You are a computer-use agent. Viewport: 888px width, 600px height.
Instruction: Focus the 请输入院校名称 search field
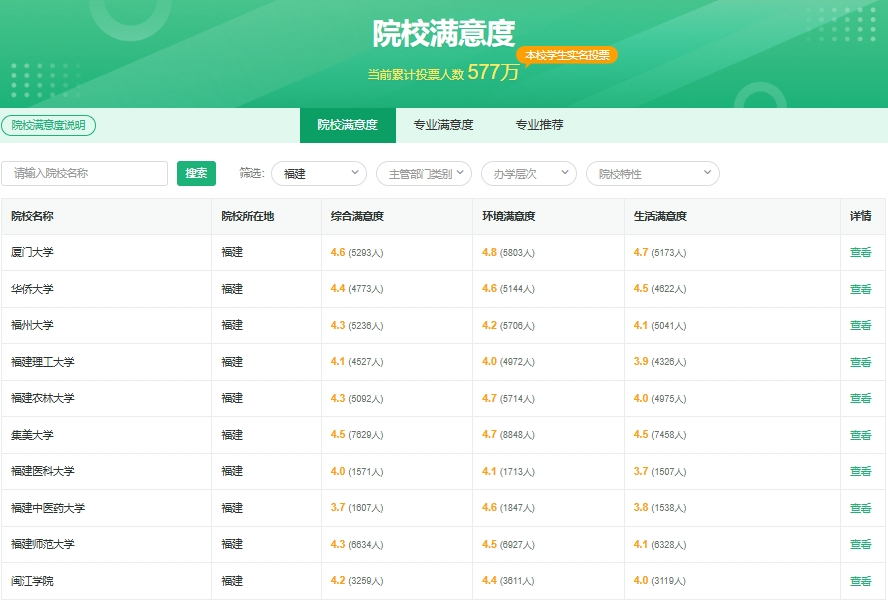pyautogui.click(x=84, y=173)
